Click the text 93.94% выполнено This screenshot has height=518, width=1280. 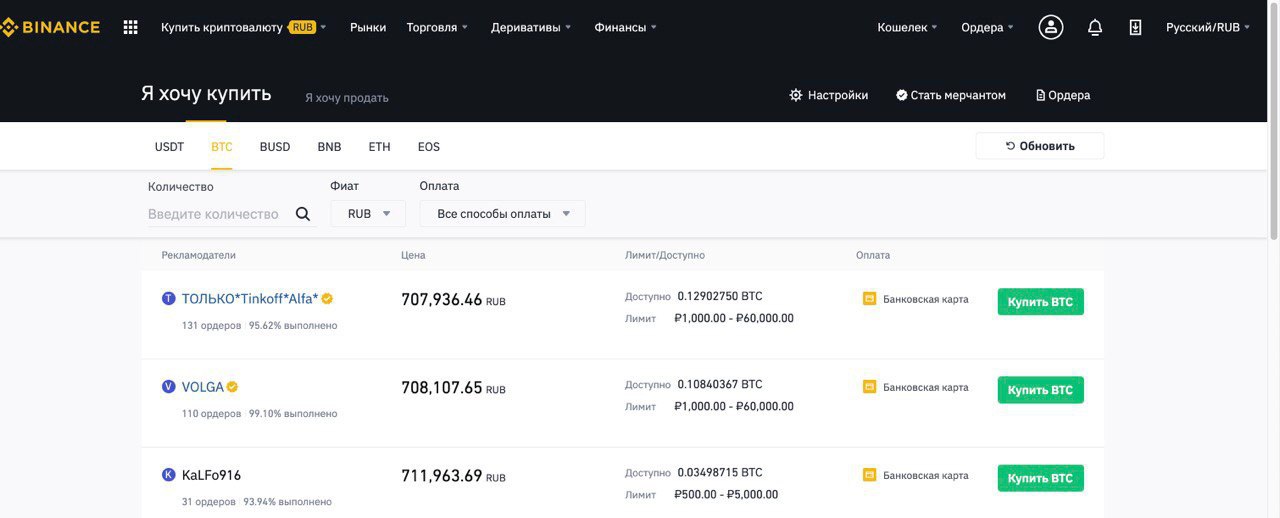click(x=287, y=501)
